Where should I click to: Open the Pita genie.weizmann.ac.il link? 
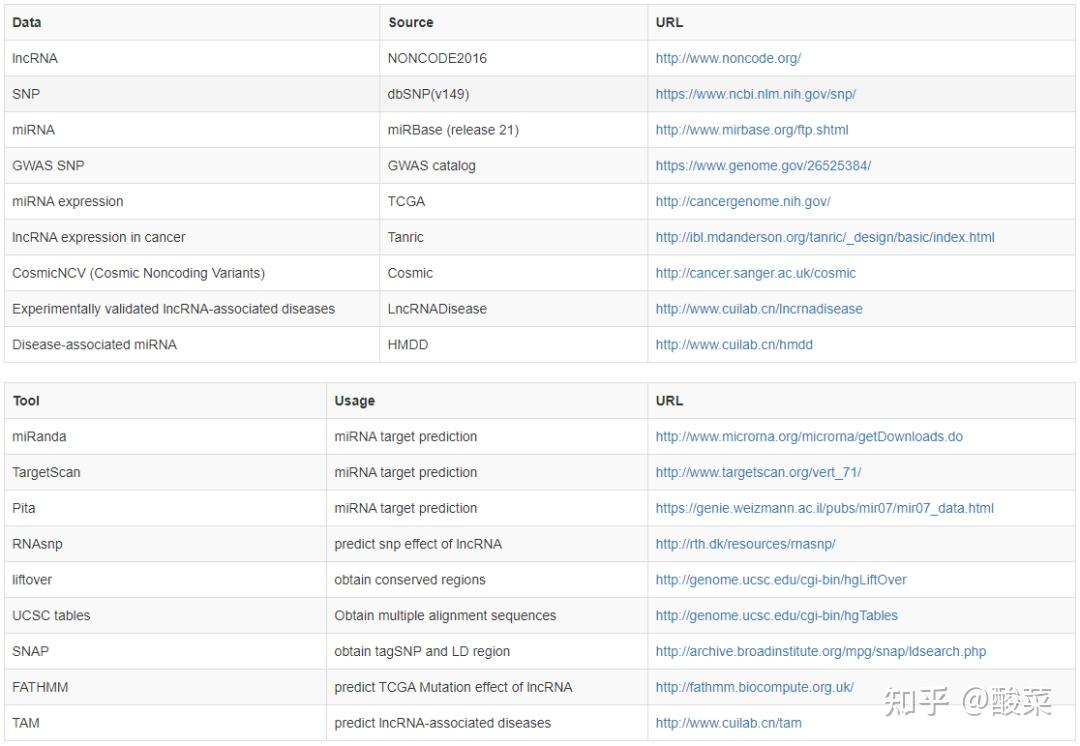(x=824, y=508)
